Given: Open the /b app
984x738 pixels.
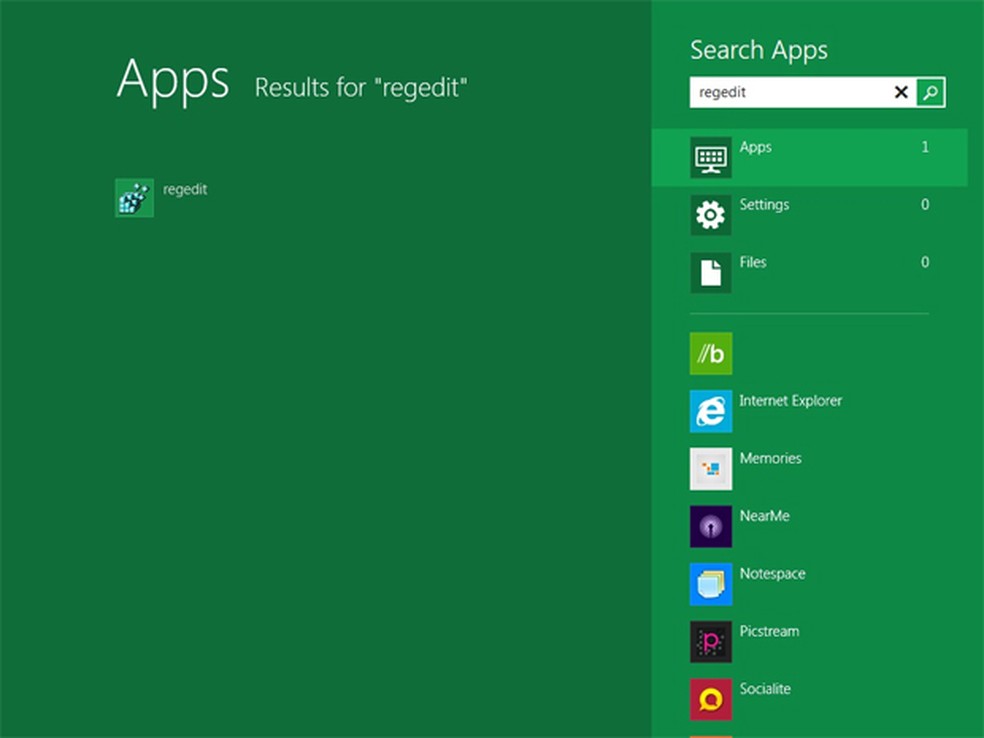Looking at the screenshot, I should coord(711,353).
